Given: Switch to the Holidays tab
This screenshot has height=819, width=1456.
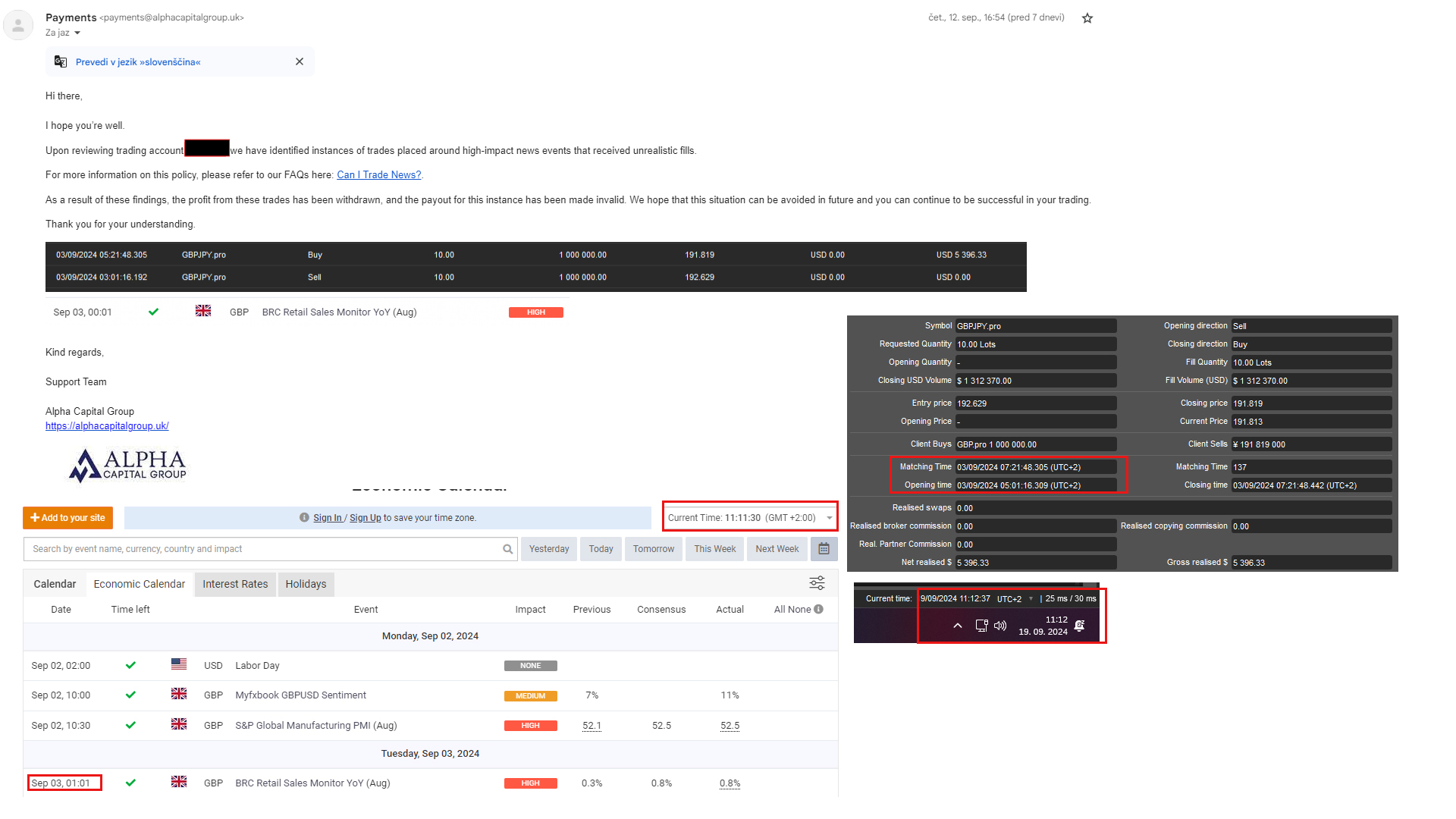Looking at the screenshot, I should 306,584.
